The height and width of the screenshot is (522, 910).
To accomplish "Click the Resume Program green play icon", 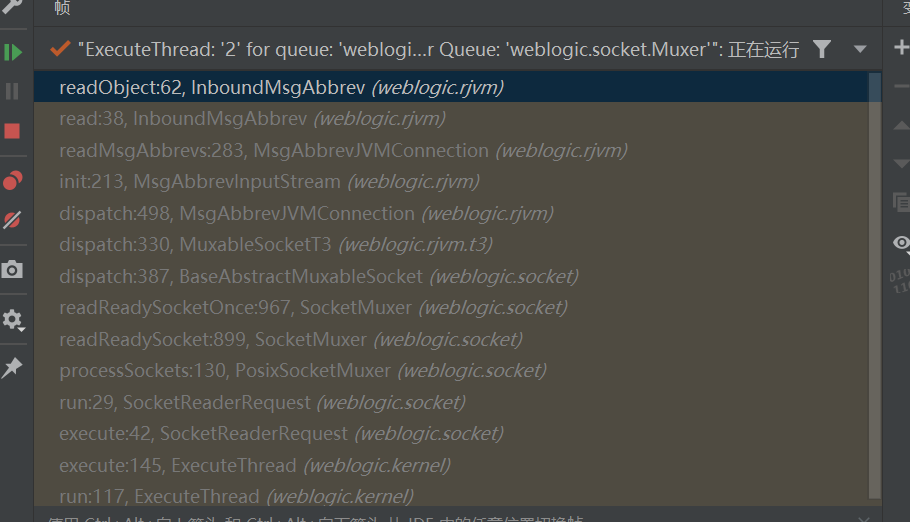I will 12,53.
